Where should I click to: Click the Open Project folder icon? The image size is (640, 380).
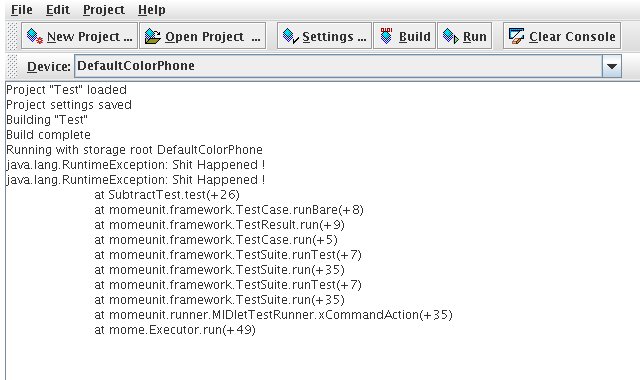tap(153, 36)
